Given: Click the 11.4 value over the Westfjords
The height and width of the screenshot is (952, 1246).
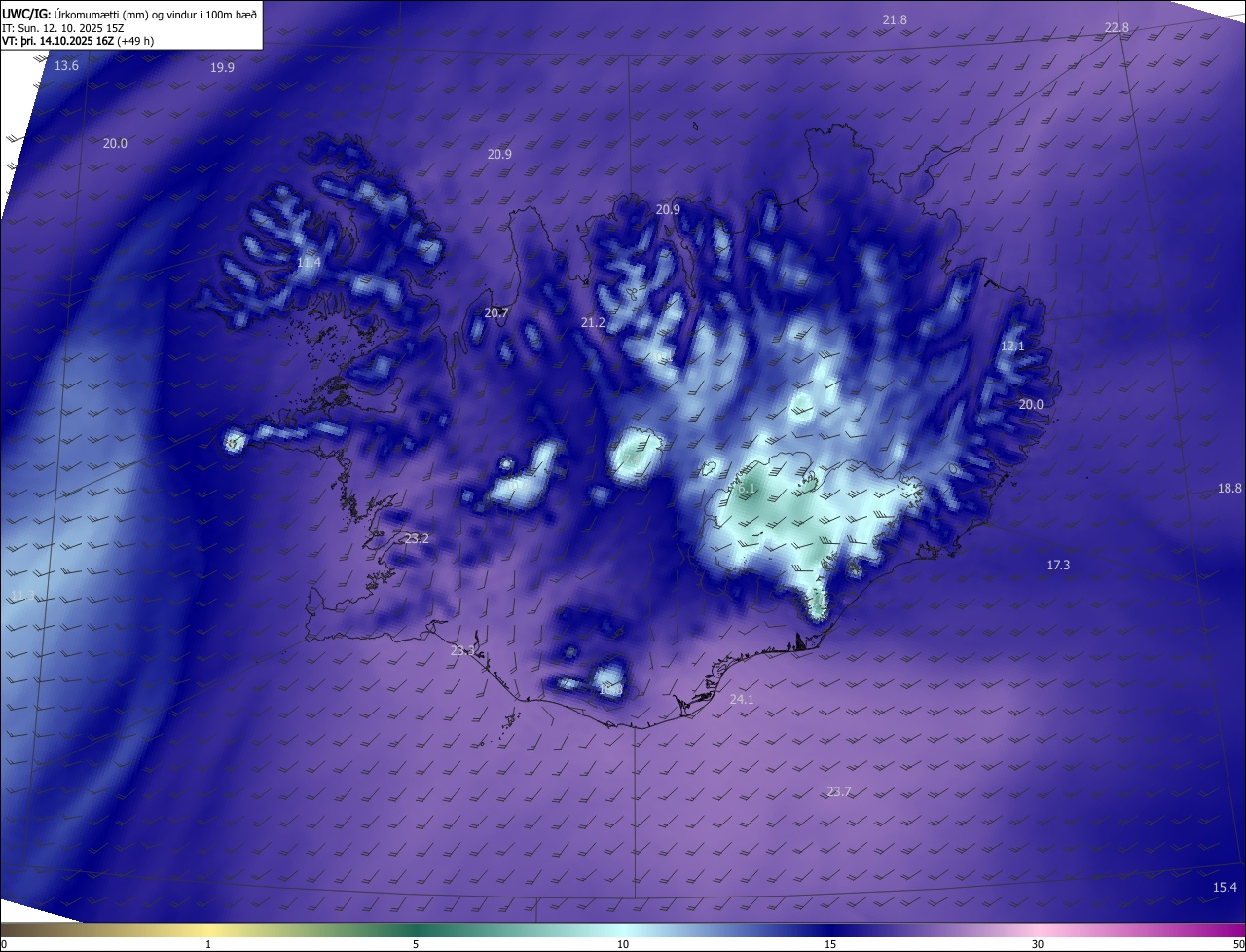Looking at the screenshot, I should point(309,263).
